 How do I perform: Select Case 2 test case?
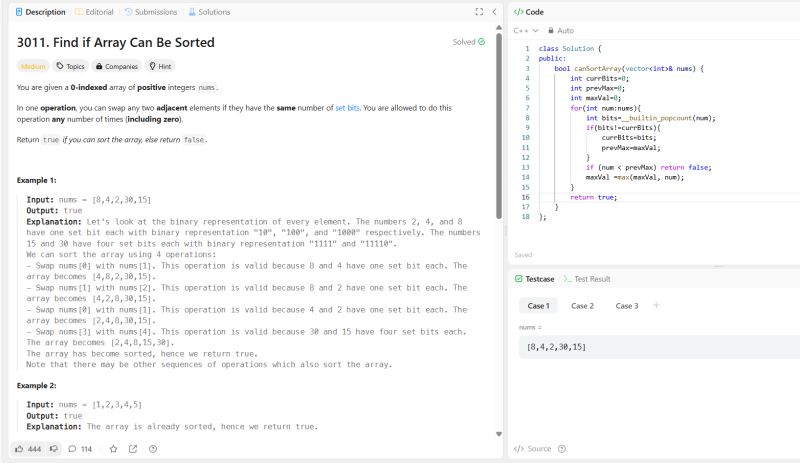click(582, 306)
